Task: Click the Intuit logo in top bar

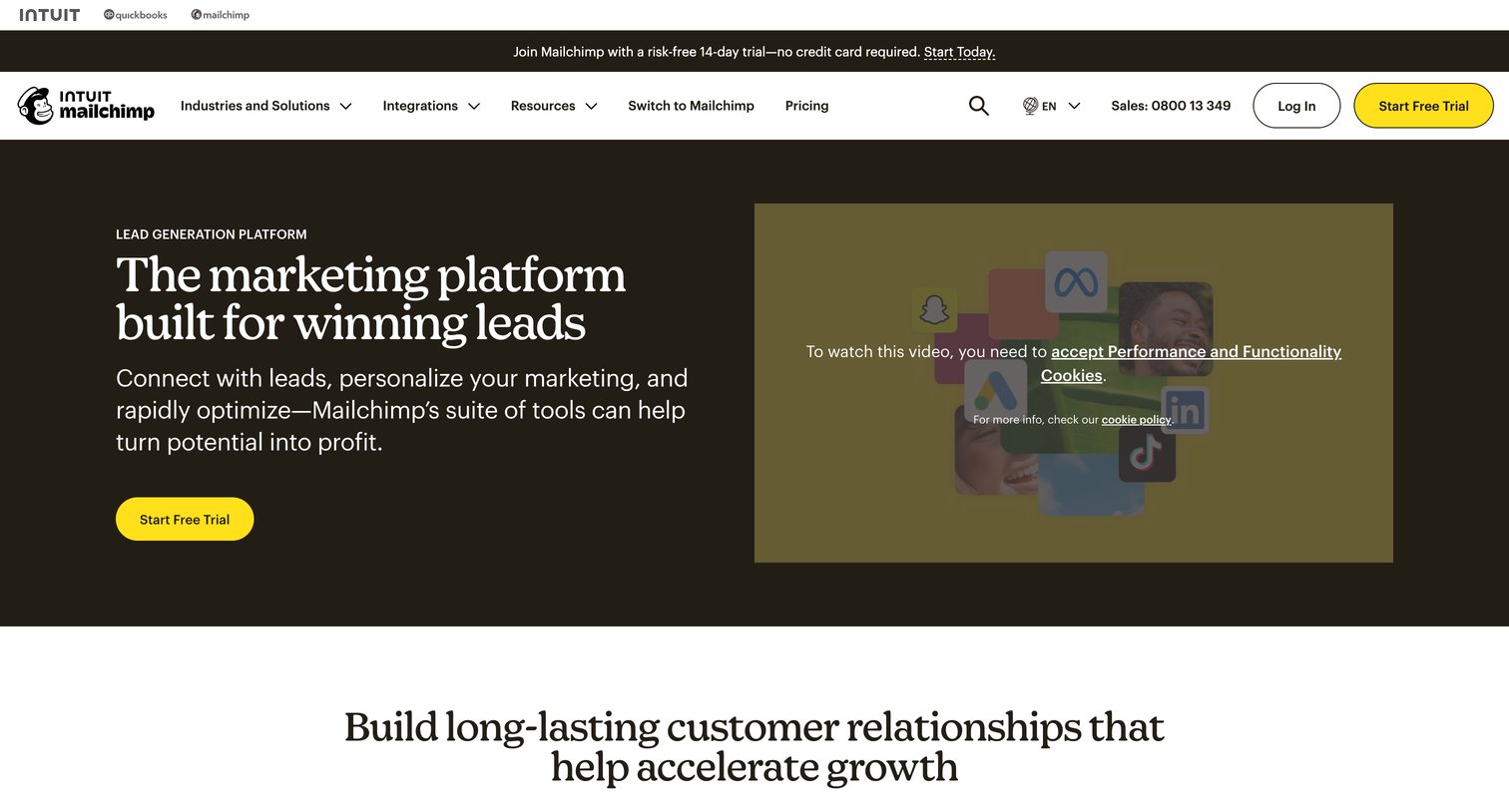Action: point(49,15)
